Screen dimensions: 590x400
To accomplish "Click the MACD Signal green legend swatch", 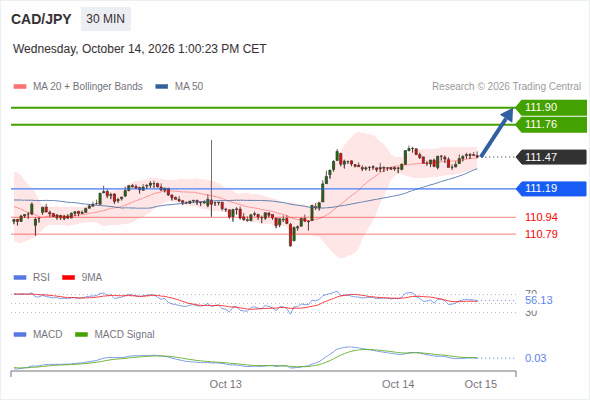I will [x=81, y=335].
